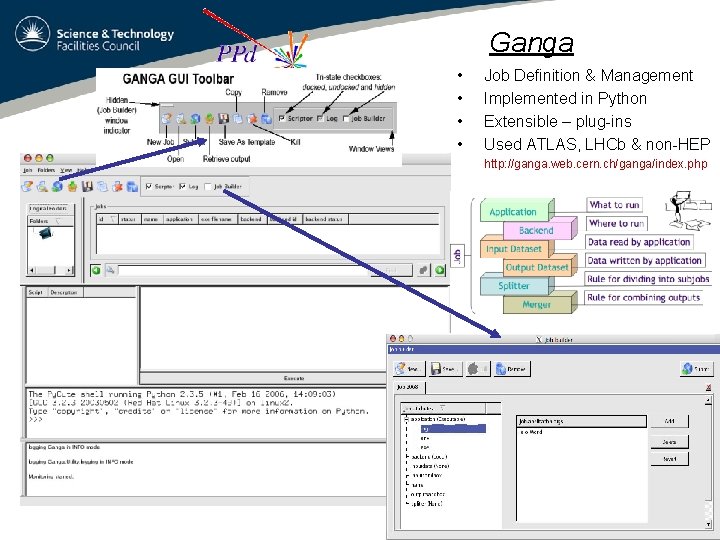Click folder icon in Folders tree panel
This screenshot has height=540, width=720.
(x=45, y=233)
